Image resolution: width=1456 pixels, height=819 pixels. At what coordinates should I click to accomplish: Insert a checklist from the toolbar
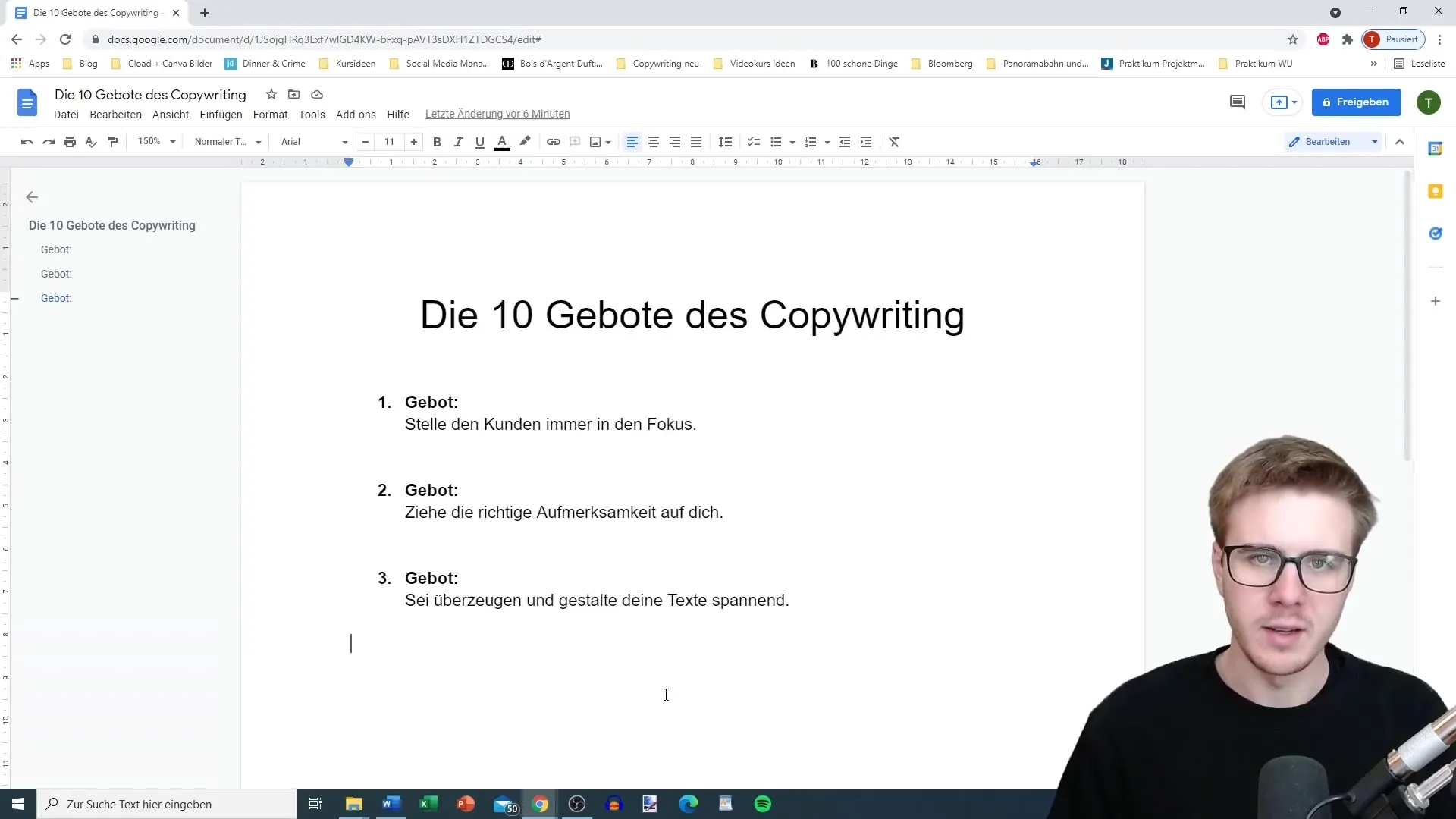(754, 142)
